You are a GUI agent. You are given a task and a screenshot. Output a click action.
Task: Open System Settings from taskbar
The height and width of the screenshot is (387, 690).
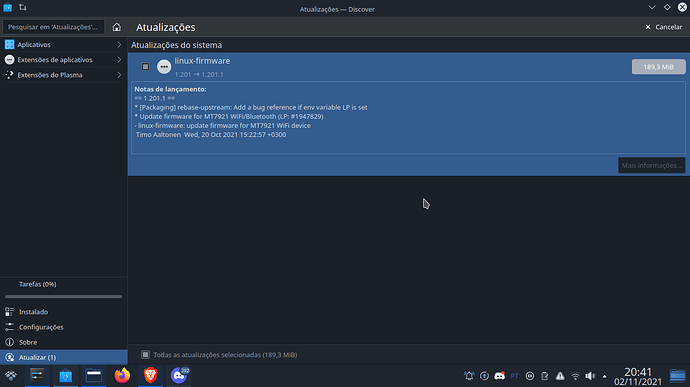[37, 376]
